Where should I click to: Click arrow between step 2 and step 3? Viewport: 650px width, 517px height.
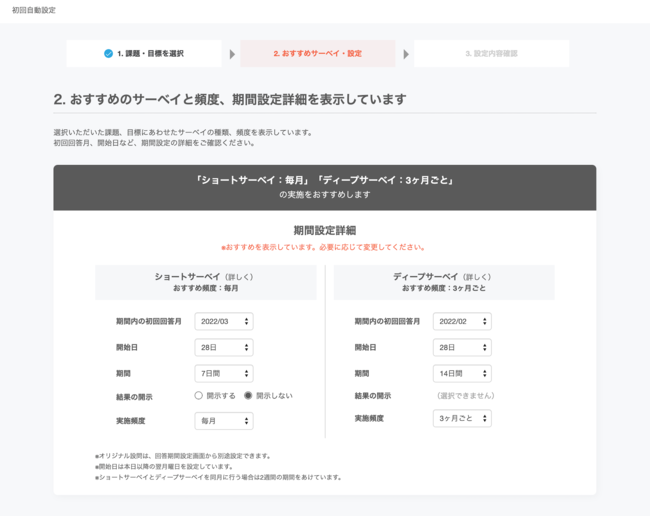coord(406,54)
